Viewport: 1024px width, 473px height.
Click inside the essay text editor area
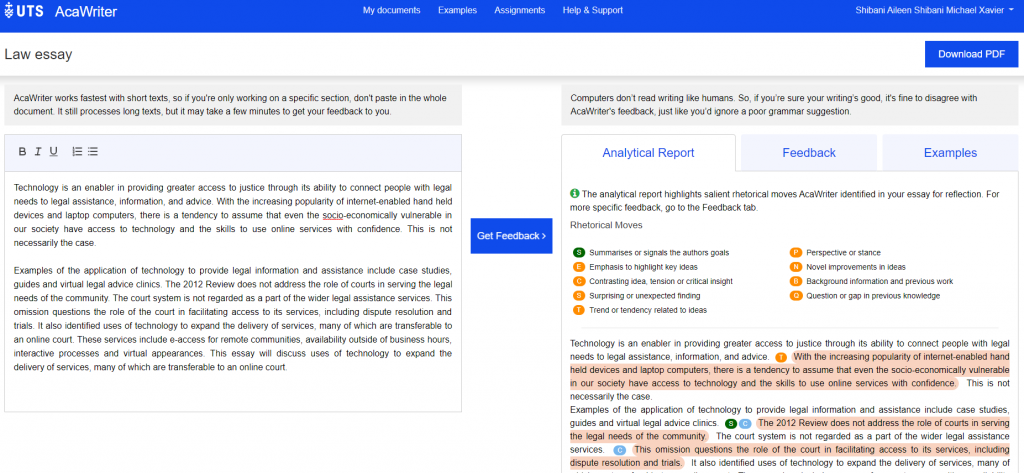[233, 291]
